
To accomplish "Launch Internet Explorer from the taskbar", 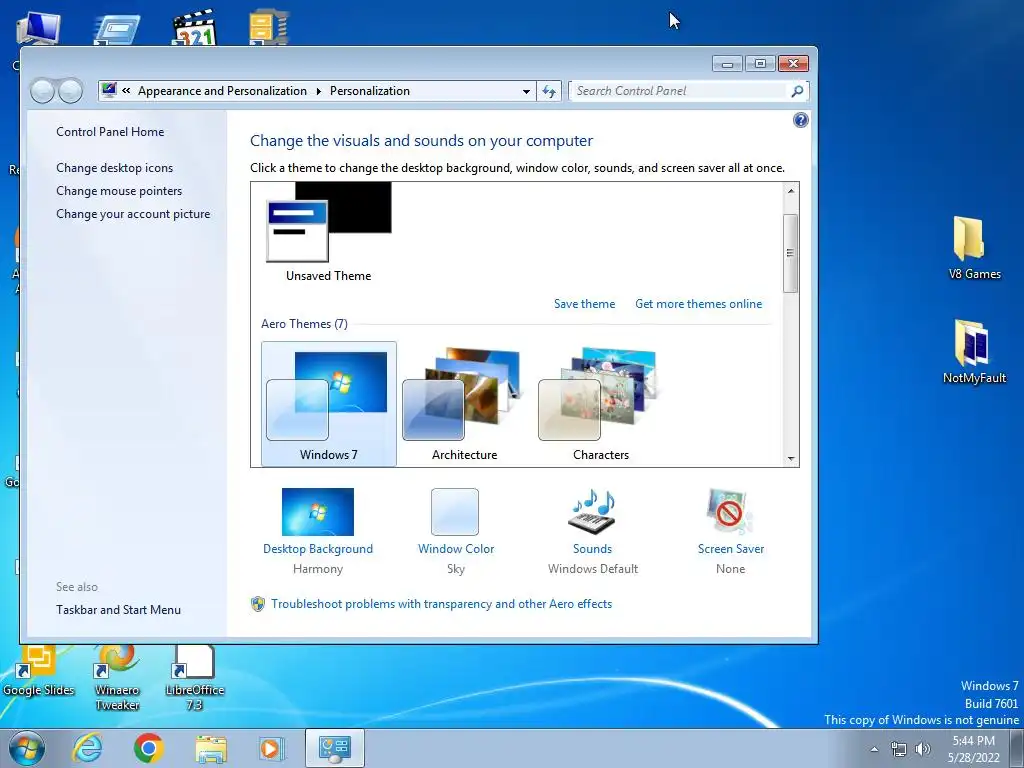I will coord(88,748).
